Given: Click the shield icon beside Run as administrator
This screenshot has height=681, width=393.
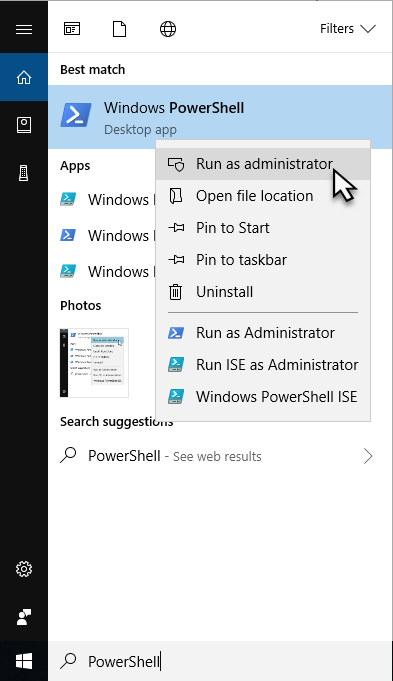Looking at the screenshot, I should tap(176, 164).
